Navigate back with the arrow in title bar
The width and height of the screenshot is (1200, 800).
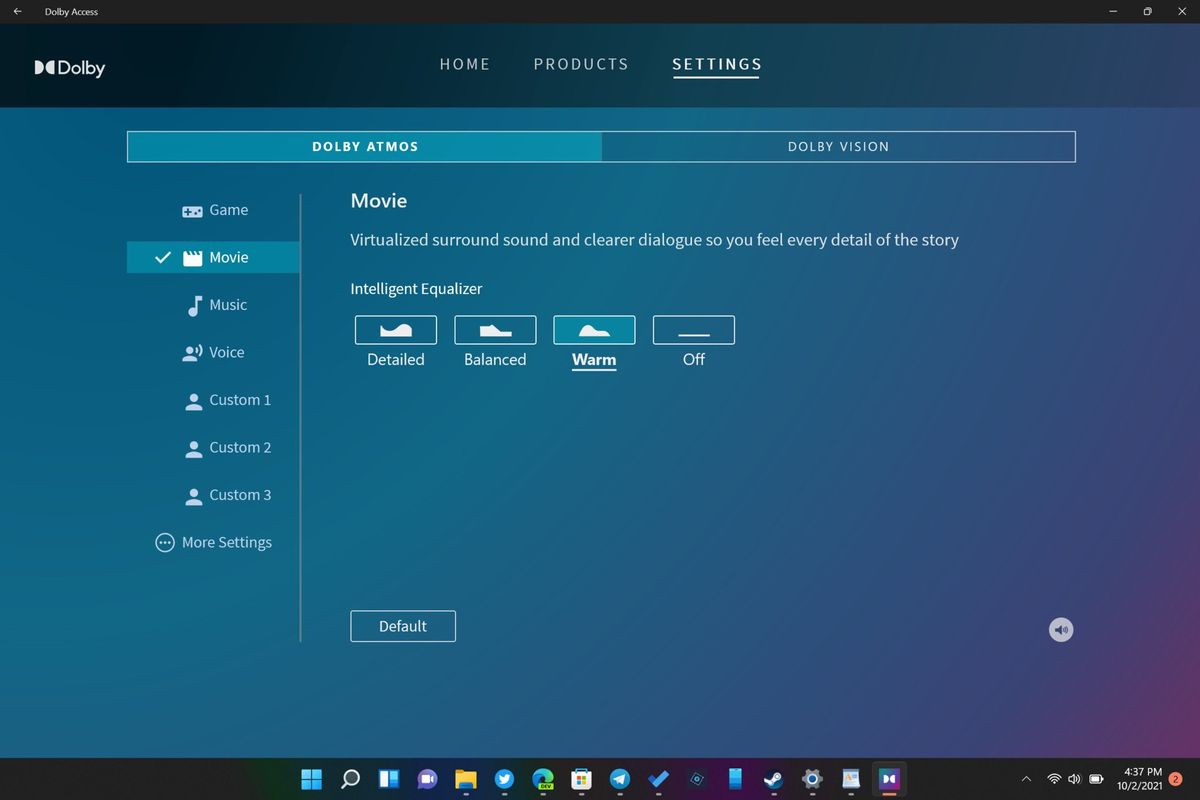[16, 11]
